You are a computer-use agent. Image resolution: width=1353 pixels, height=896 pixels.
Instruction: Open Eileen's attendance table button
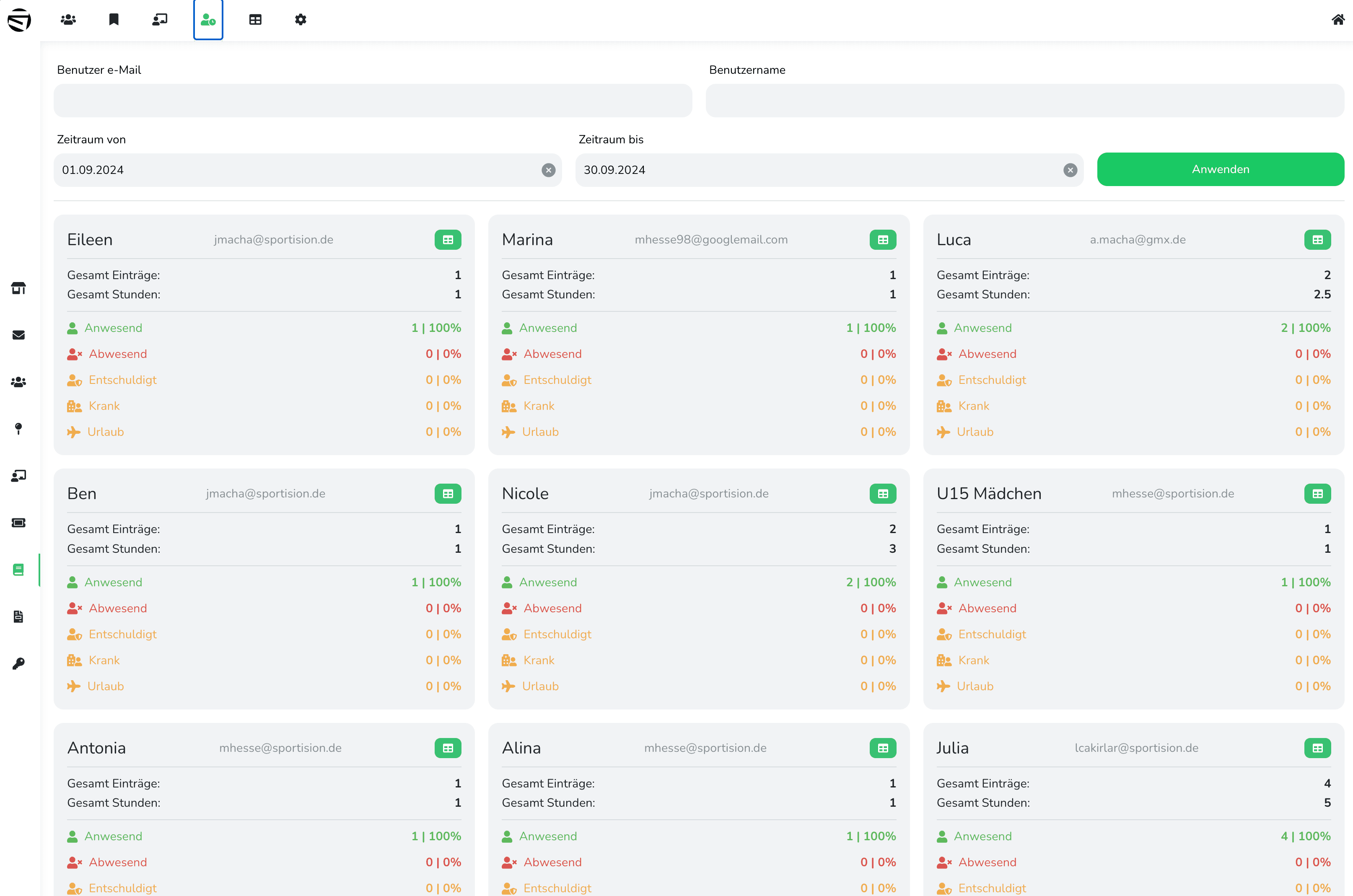(447, 240)
